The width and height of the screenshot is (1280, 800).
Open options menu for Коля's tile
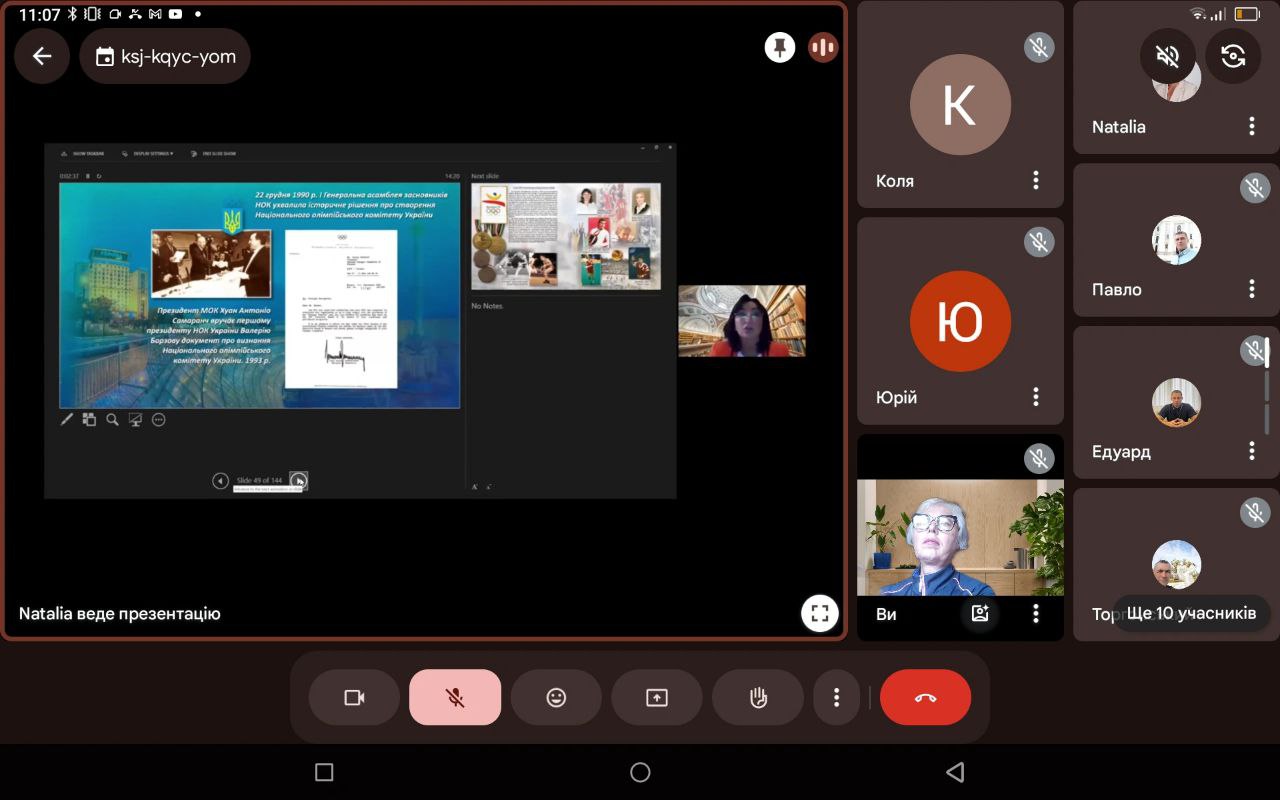(x=1036, y=180)
